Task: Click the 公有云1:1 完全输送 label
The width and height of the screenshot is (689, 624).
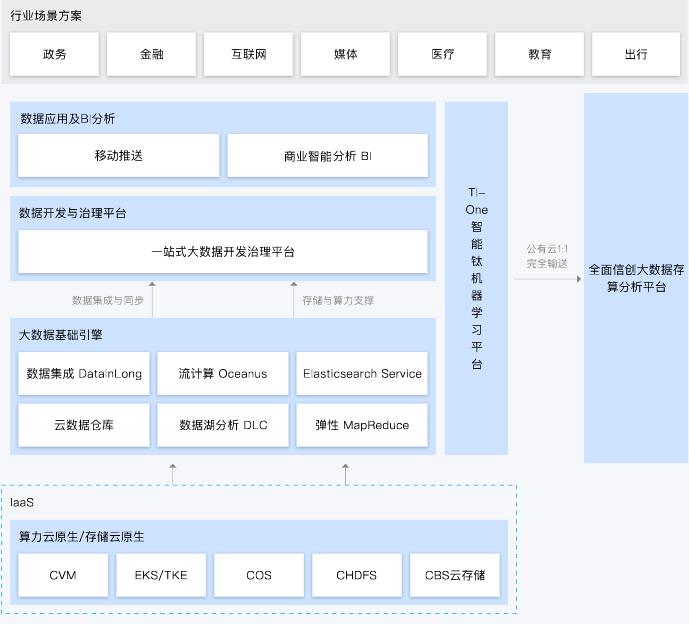Action: tap(547, 256)
